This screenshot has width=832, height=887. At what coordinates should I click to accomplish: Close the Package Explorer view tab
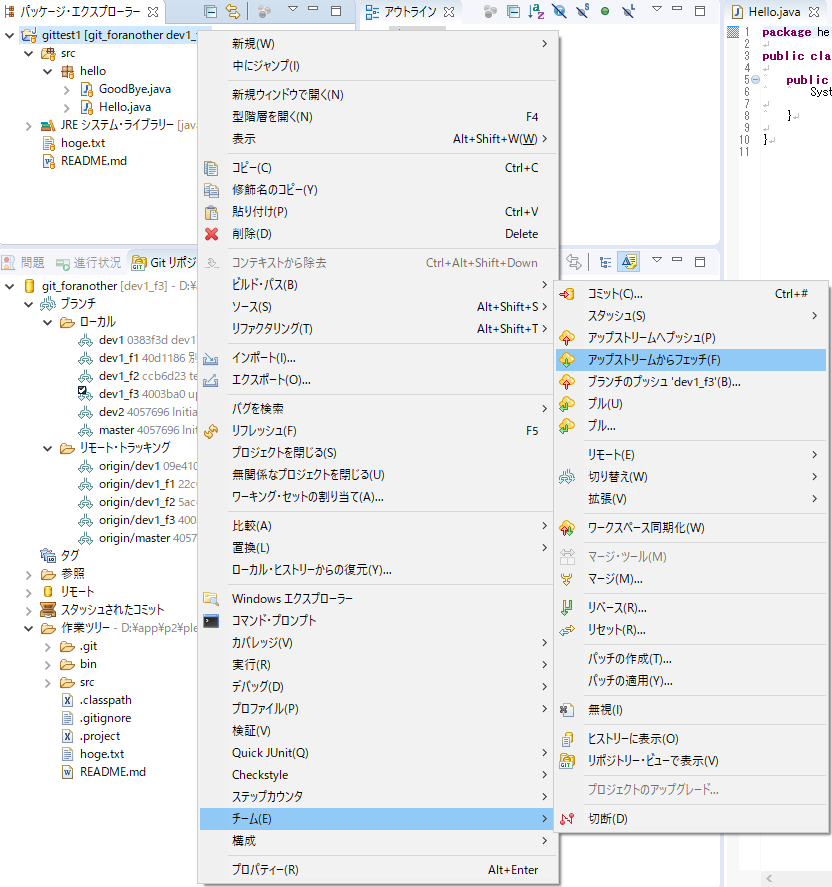(153, 11)
